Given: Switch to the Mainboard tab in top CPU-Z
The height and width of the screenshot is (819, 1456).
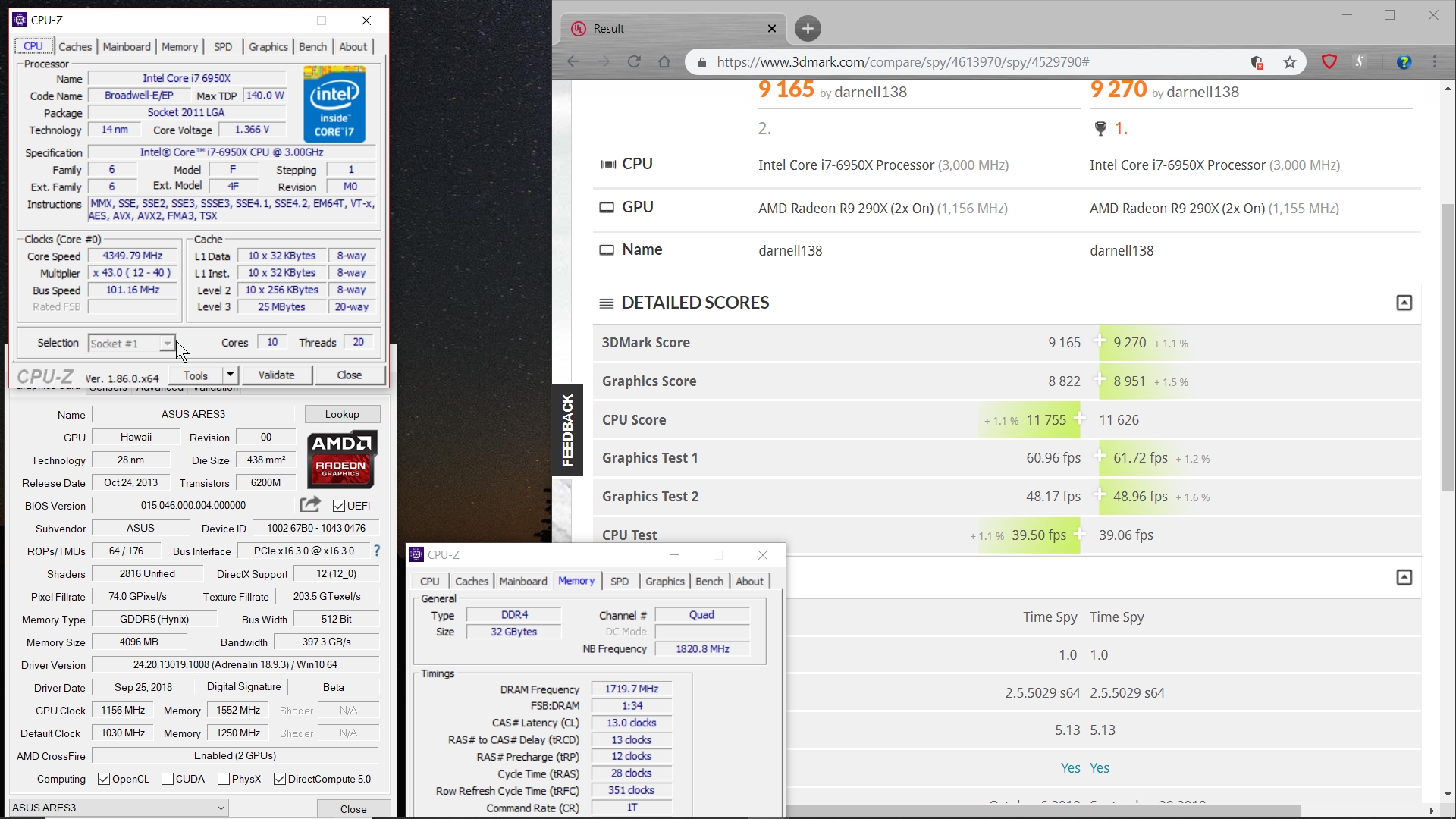Looking at the screenshot, I should click(127, 47).
